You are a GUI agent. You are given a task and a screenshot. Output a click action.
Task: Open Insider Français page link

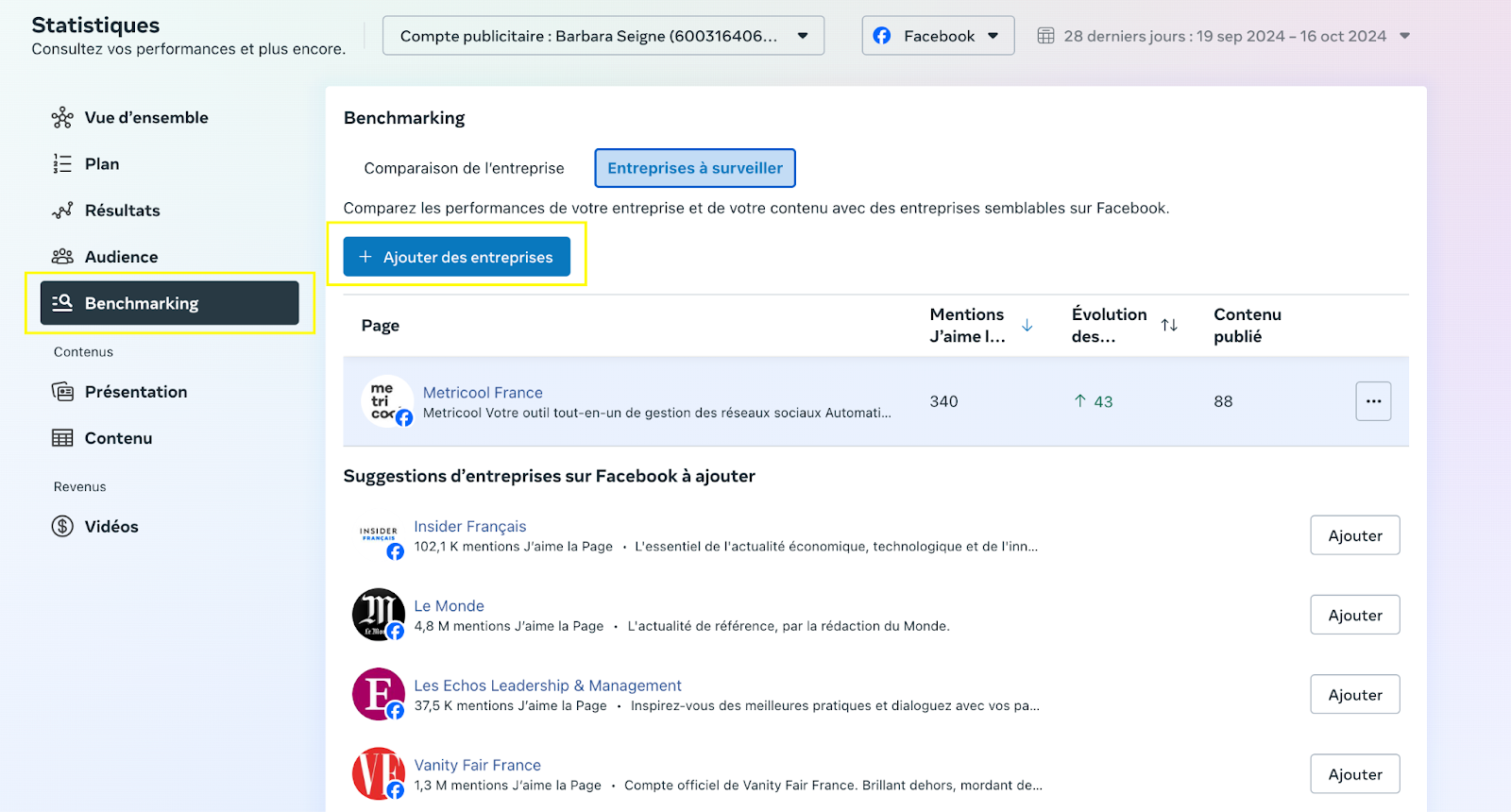[x=470, y=527]
